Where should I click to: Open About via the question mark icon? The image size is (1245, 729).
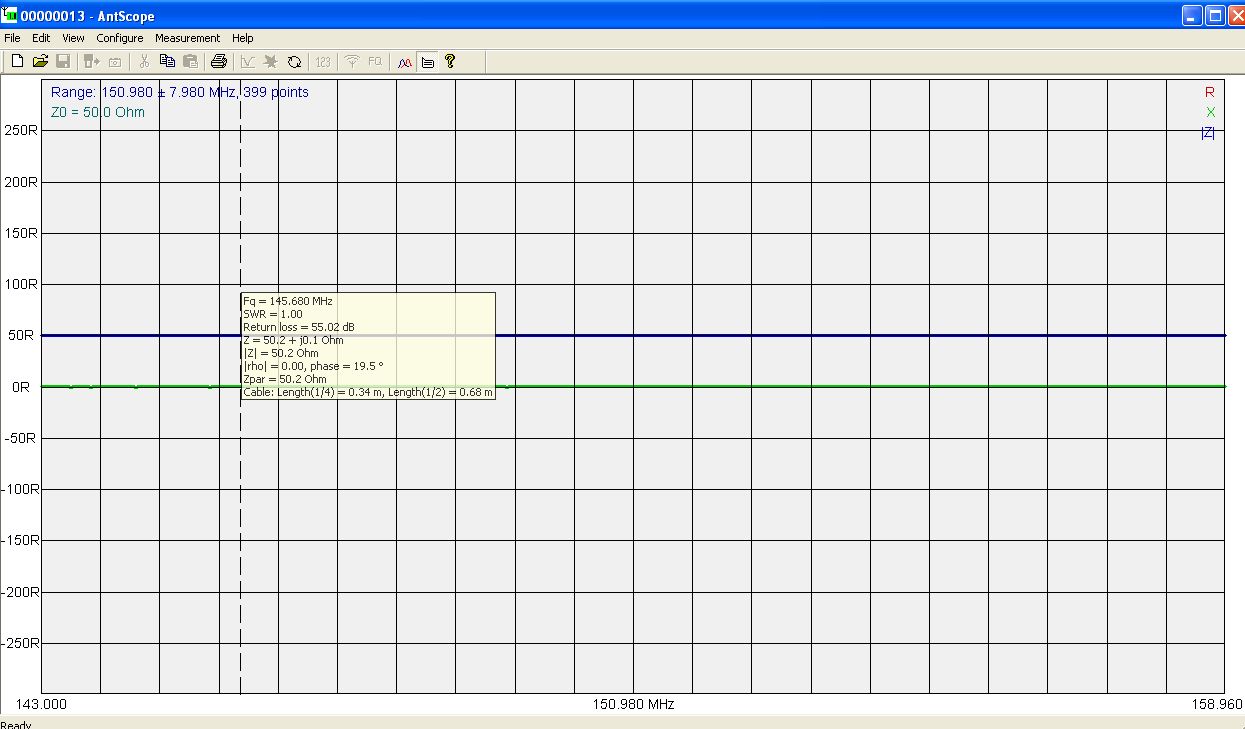click(450, 61)
